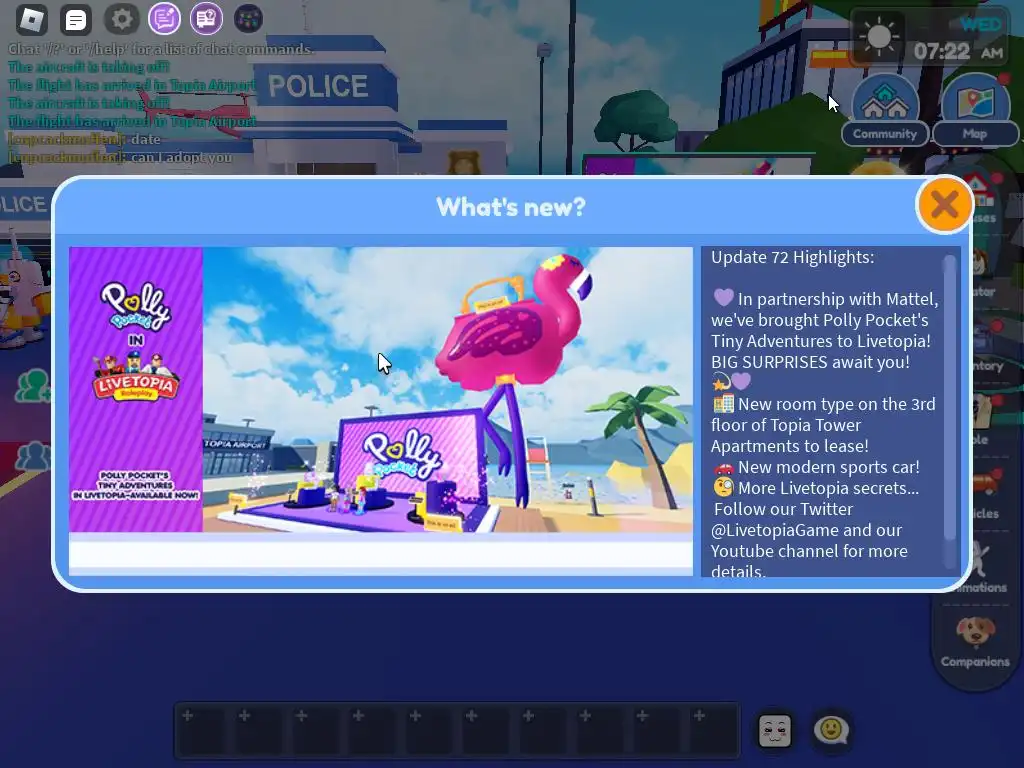Screen dimensions: 1024x768
Task: Open the yellow smiley emote icon
Action: pos(831,730)
